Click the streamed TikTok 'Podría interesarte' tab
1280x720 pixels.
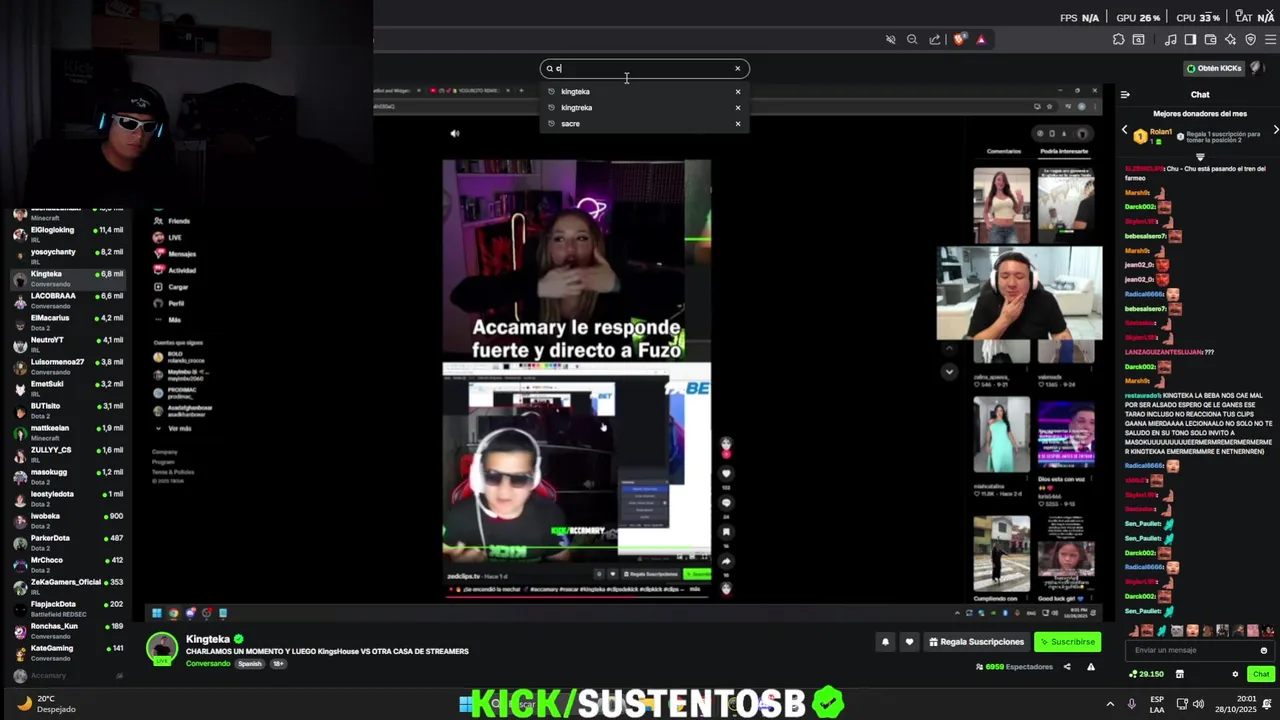pos(1064,151)
